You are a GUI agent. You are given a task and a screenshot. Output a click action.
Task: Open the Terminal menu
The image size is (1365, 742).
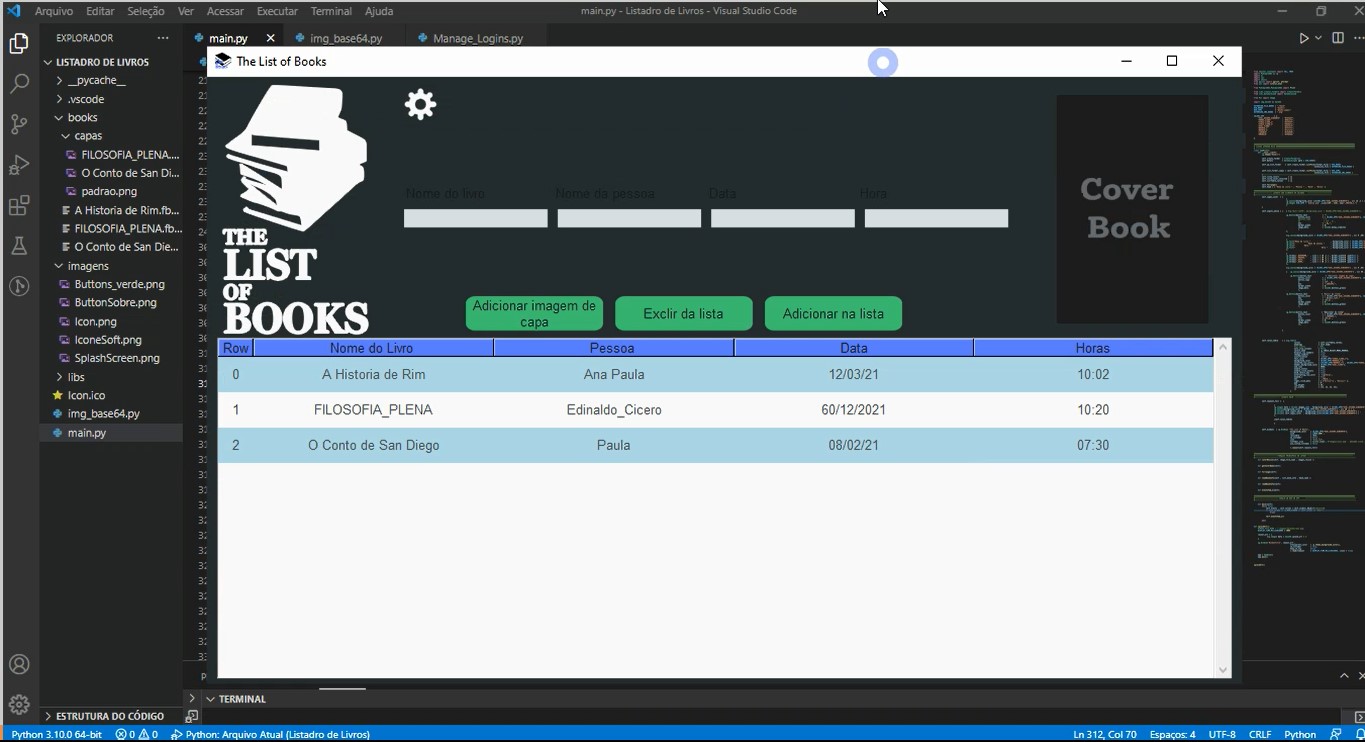tap(331, 11)
